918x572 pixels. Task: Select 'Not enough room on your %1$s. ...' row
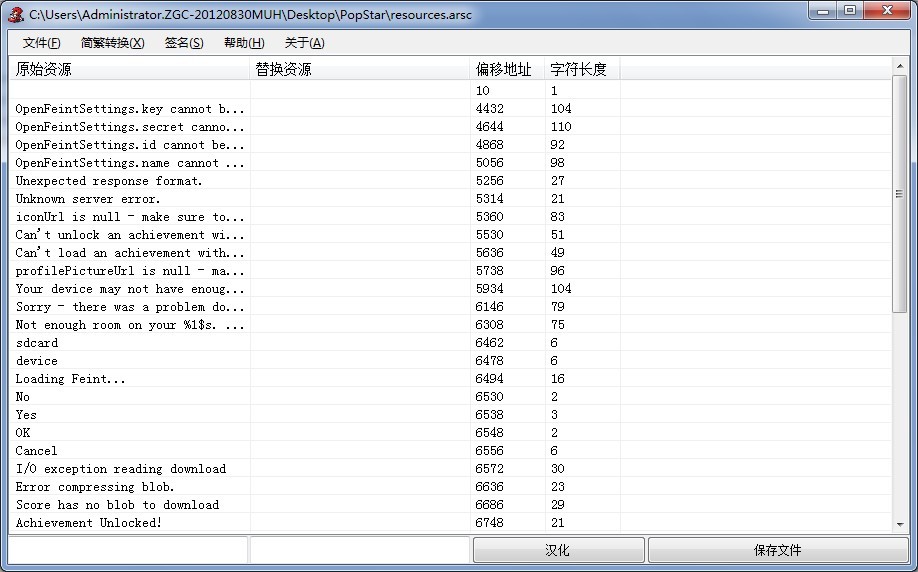tap(450, 324)
